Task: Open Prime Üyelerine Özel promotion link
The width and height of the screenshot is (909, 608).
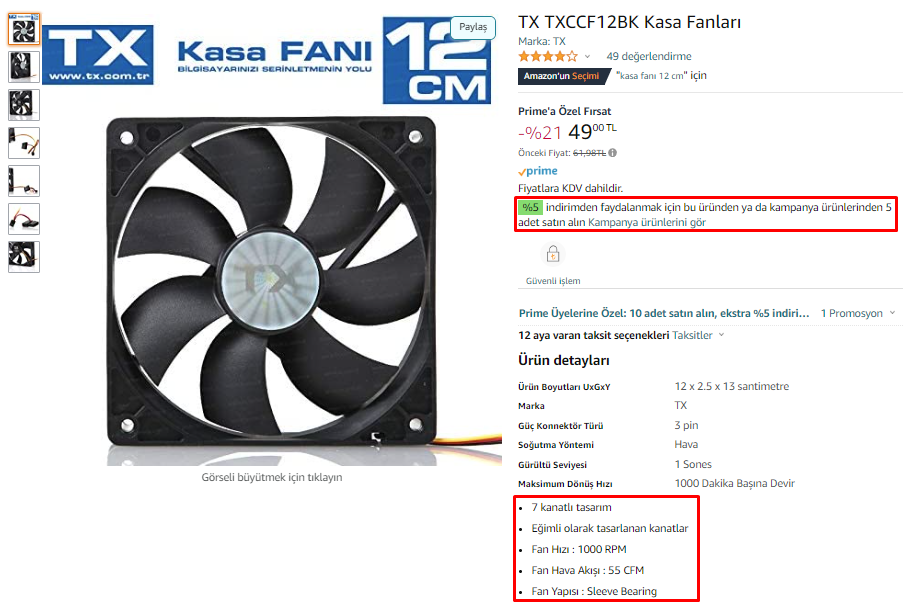Action: pyautogui.click(x=664, y=313)
